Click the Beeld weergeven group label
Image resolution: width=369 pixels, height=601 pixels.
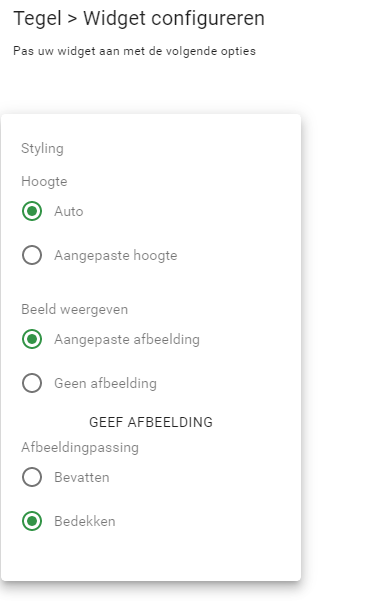click(x=74, y=310)
